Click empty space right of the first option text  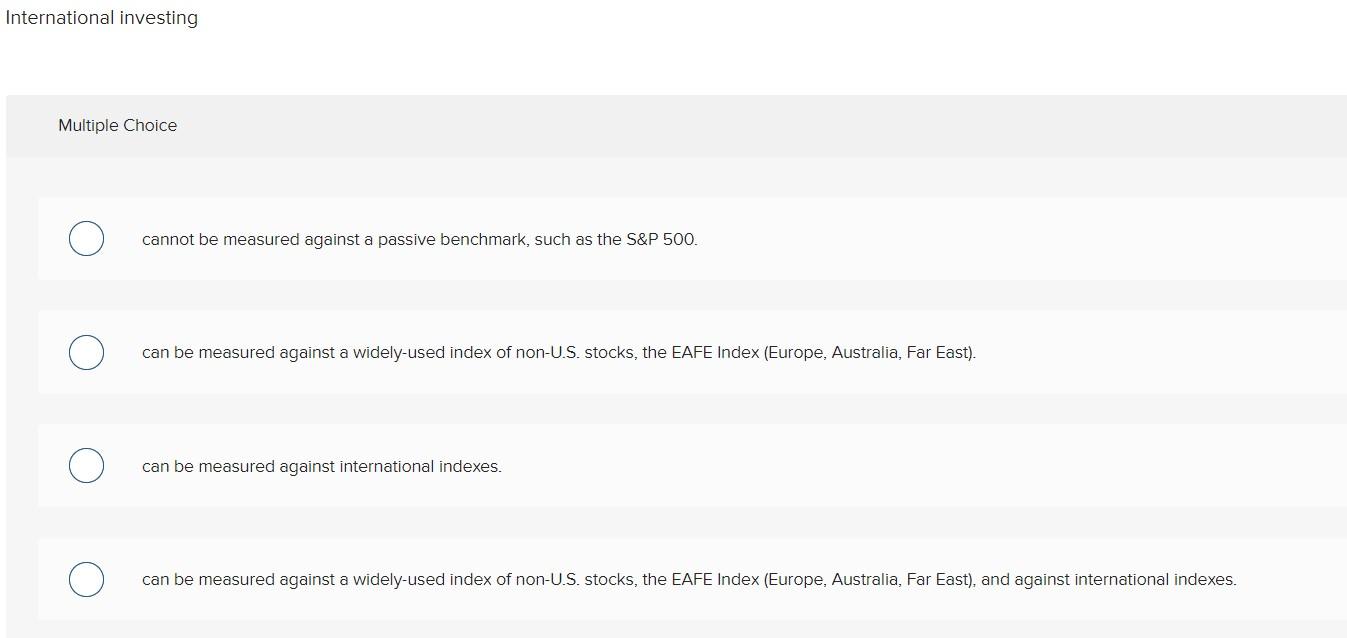[x=1000, y=239]
